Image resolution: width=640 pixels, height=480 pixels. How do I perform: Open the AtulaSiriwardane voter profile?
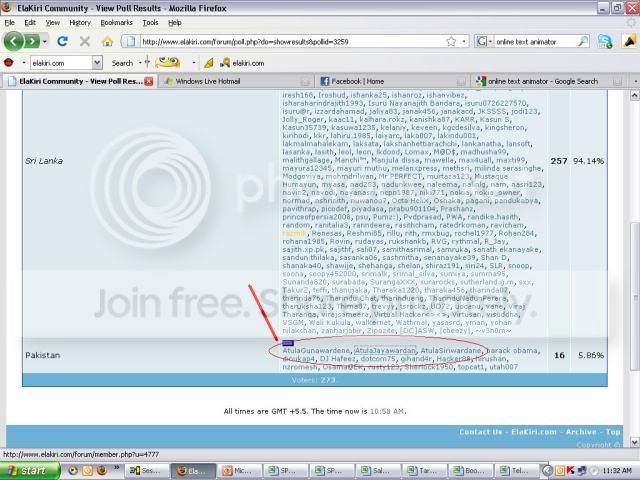(451, 351)
